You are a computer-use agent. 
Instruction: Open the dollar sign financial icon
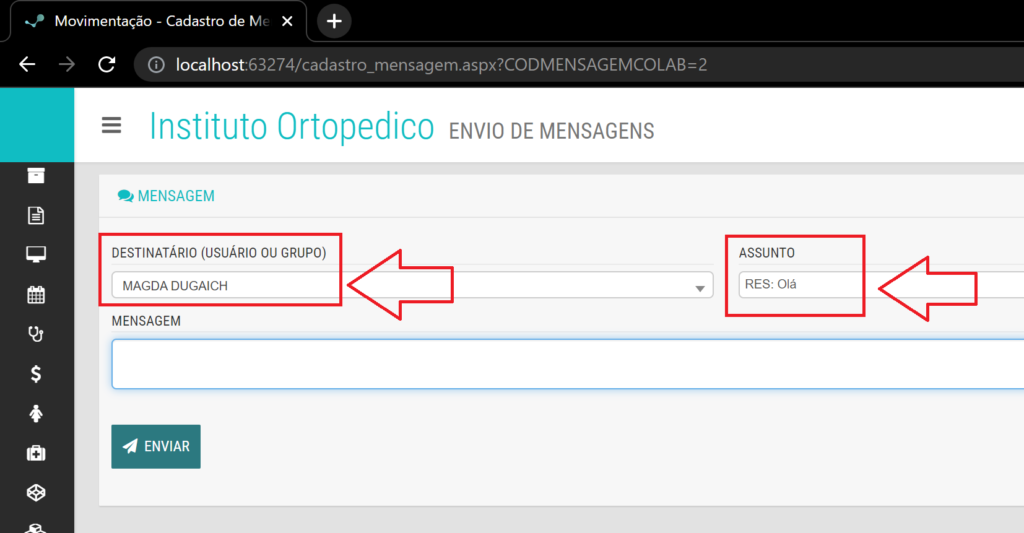pos(36,374)
